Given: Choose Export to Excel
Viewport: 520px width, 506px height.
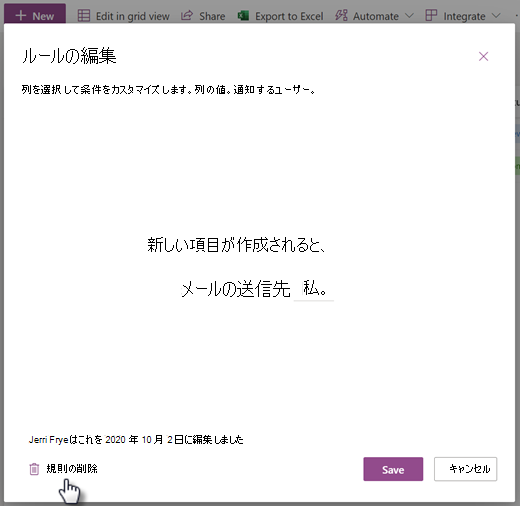Looking at the screenshot, I should coord(280,16).
